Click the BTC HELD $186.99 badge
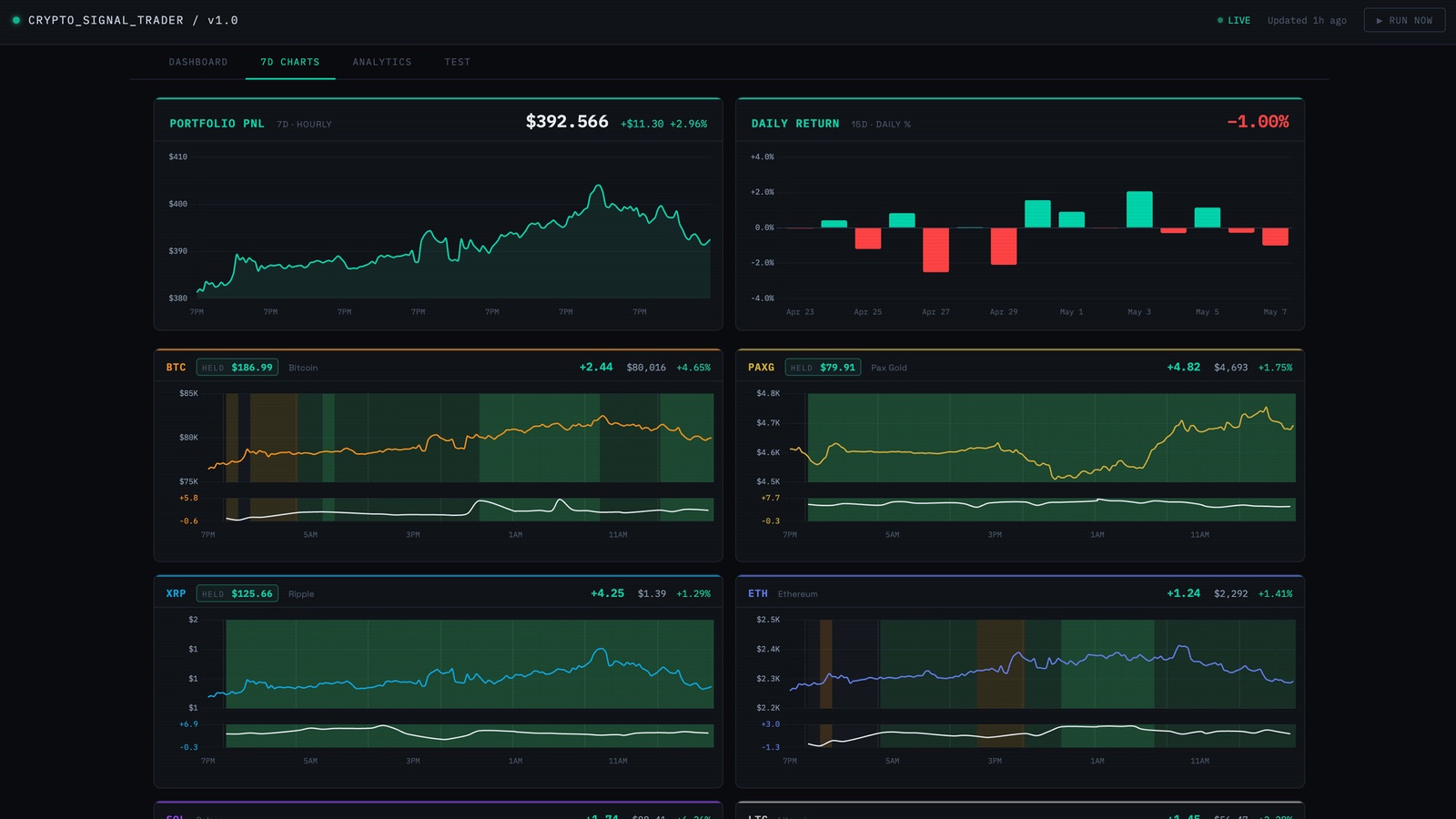This screenshot has height=819, width=1456. coord(238,368)
